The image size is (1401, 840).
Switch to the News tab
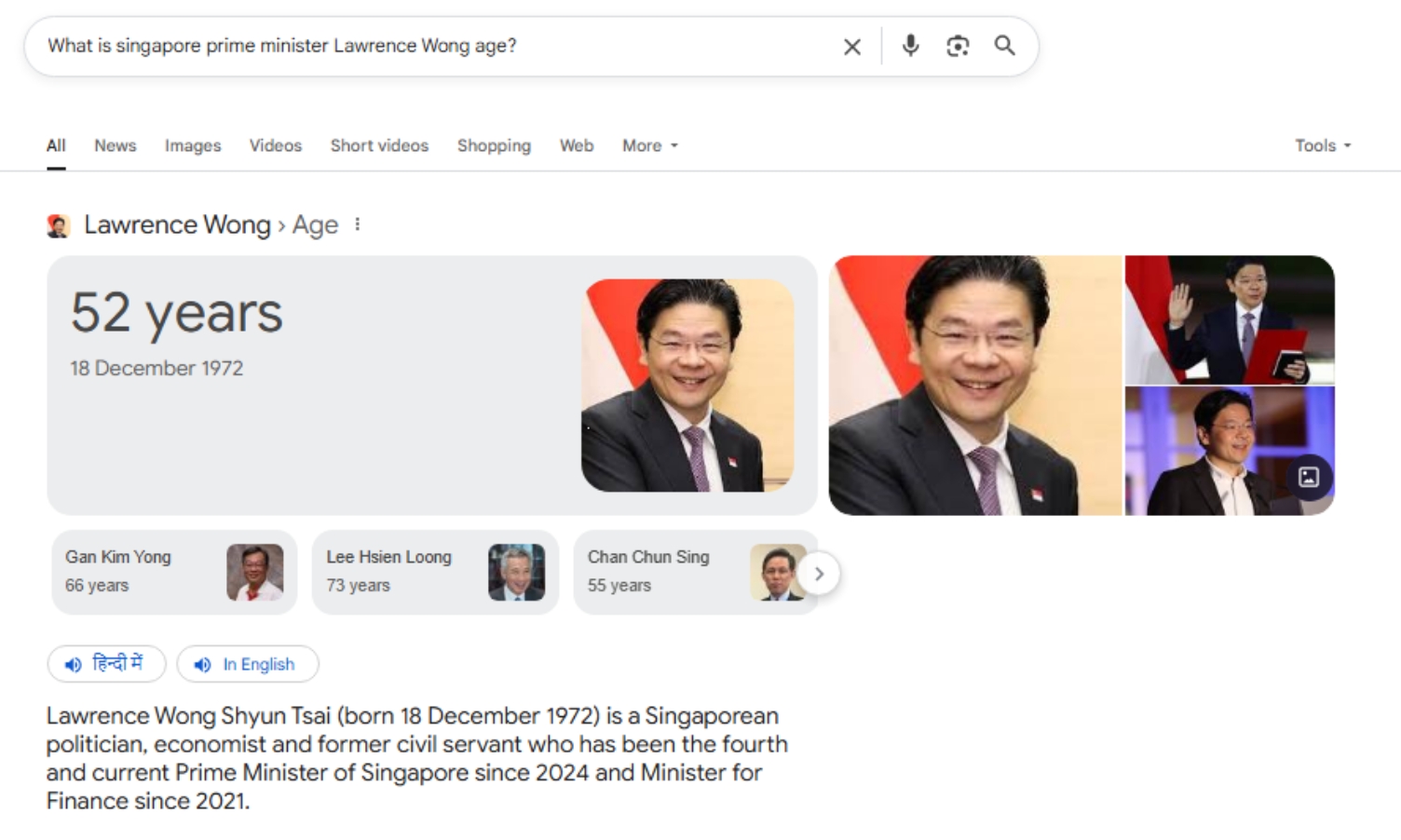point(115,145)
